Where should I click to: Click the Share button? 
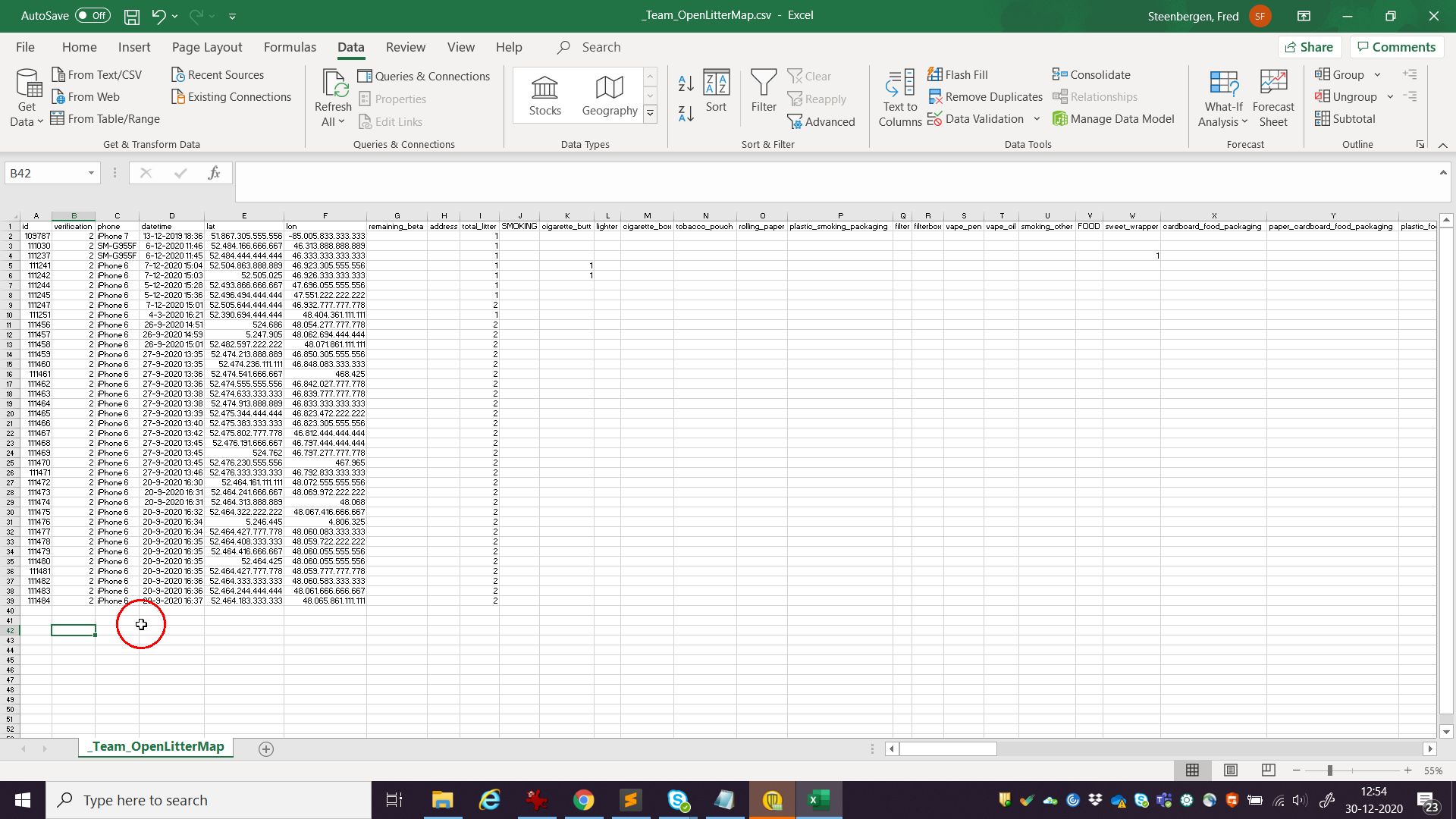tap(1309, 47)
